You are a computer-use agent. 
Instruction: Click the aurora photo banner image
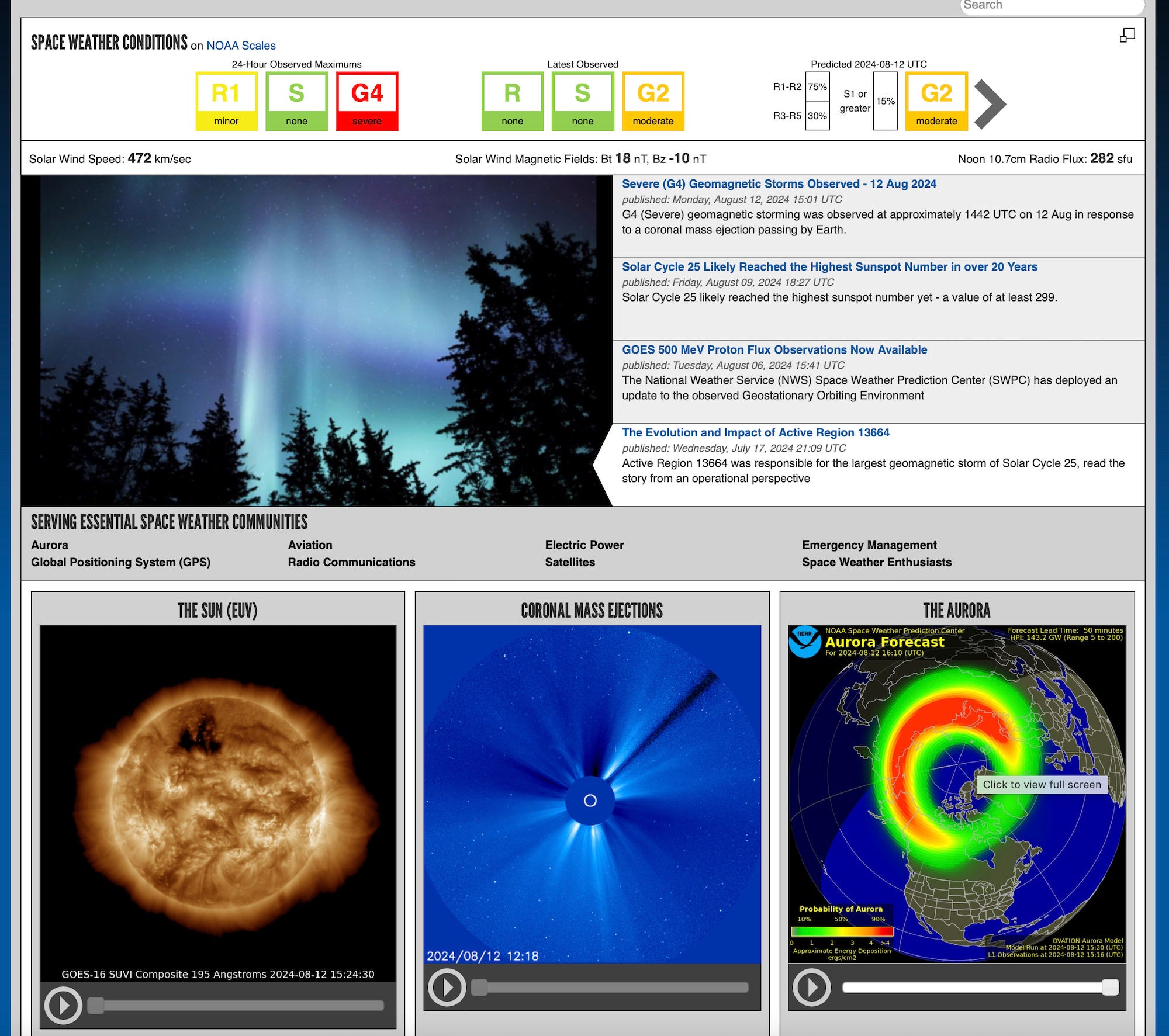[x=316, y=341]
